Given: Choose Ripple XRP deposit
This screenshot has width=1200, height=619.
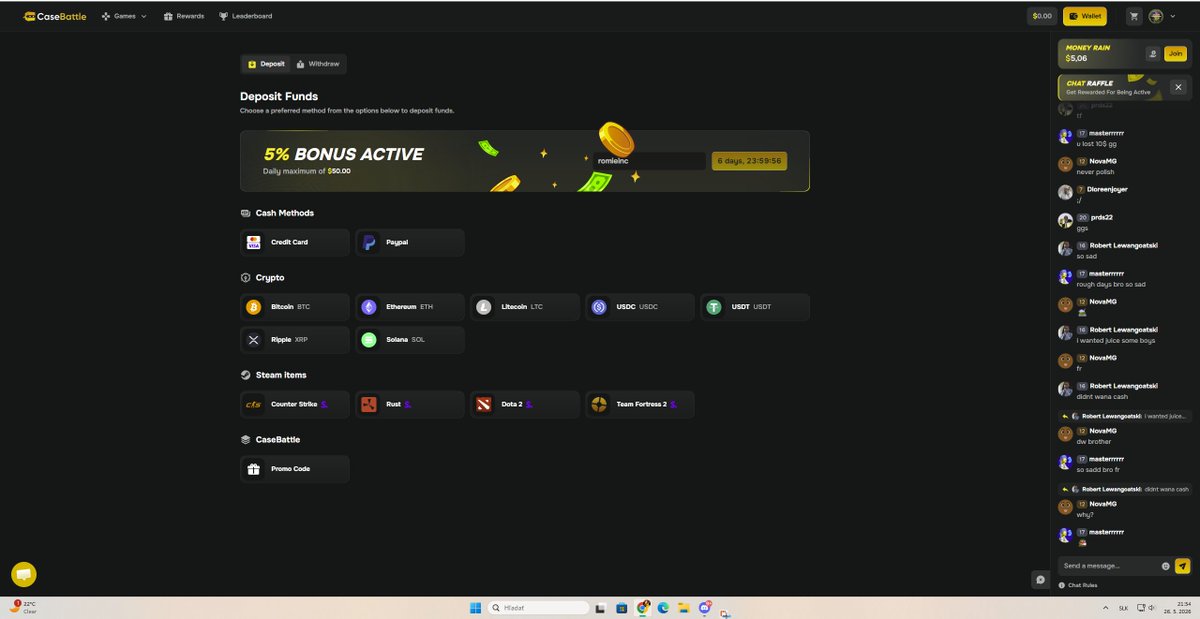Looking at the screenshot, I should click(295, 339).
